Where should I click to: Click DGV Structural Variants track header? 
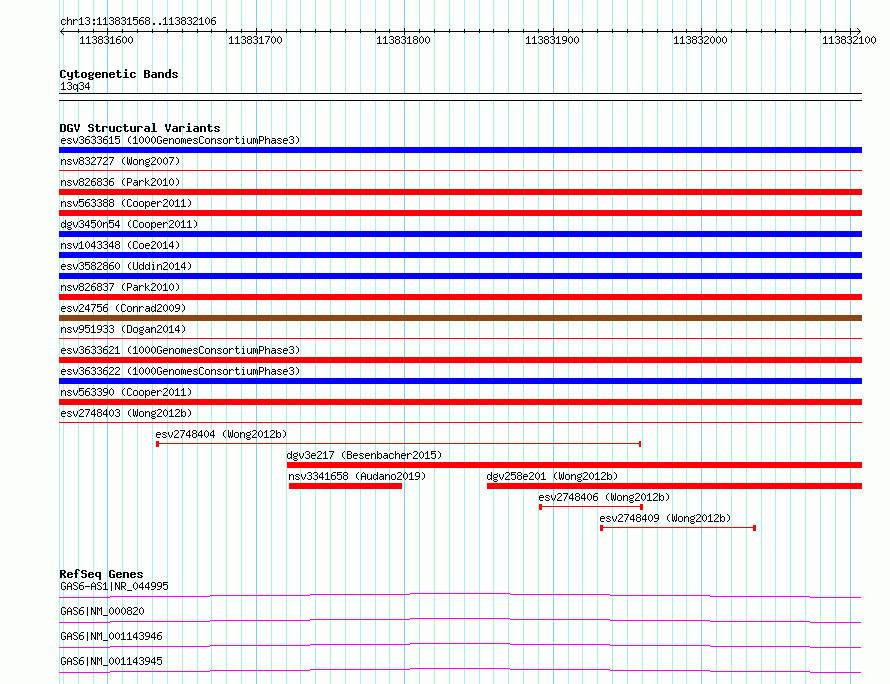(x=140, y=128)
